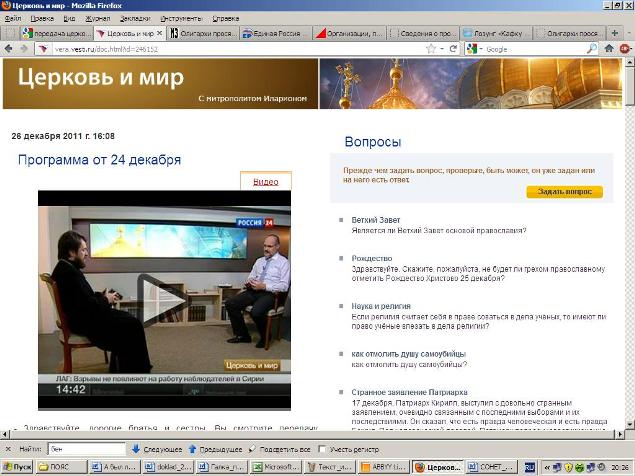Screen dimensions: 635x476
Task: Open the bookmark star dropdown arrow
Action: (x=442, y=49)
